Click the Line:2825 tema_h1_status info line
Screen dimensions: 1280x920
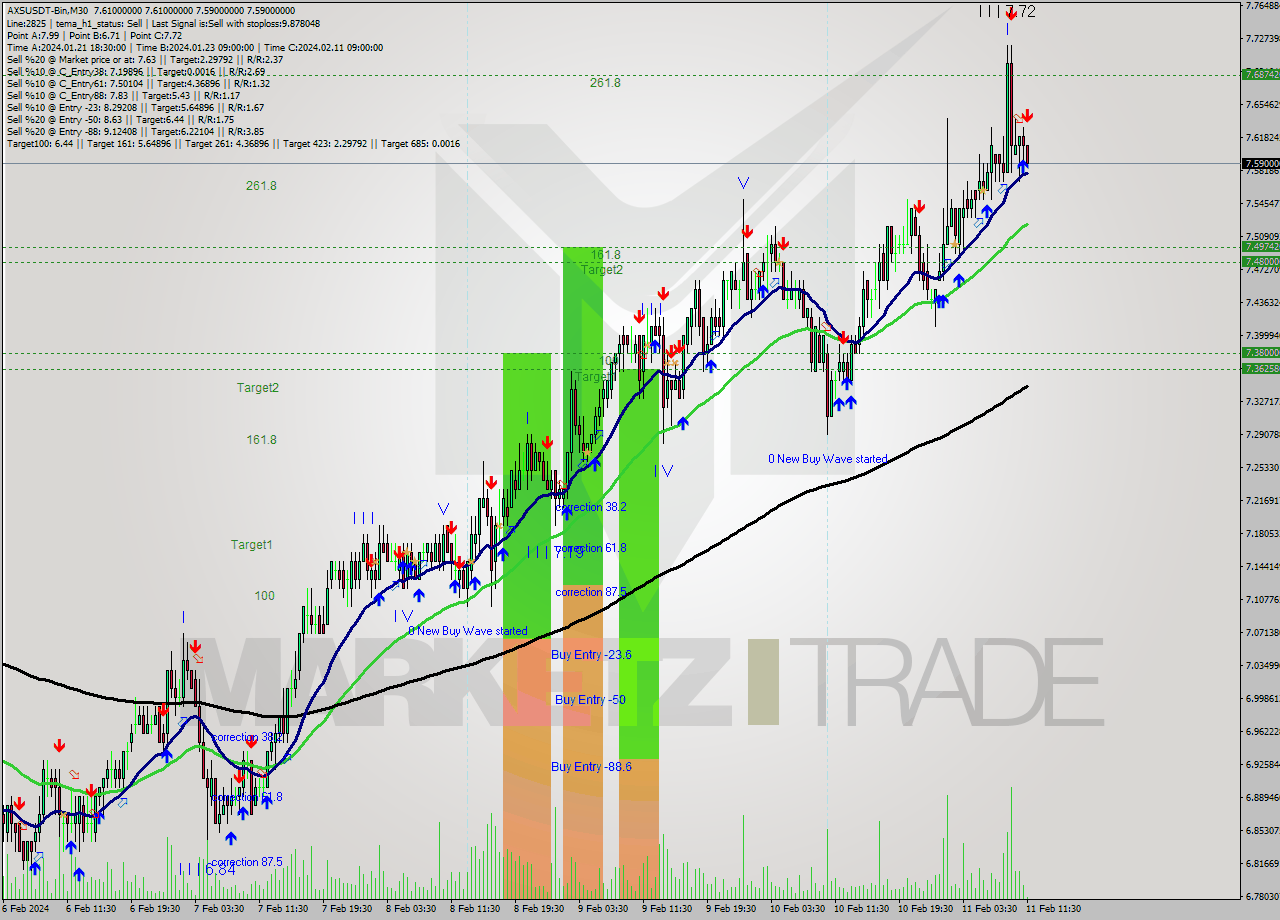[x=163, y=23]
